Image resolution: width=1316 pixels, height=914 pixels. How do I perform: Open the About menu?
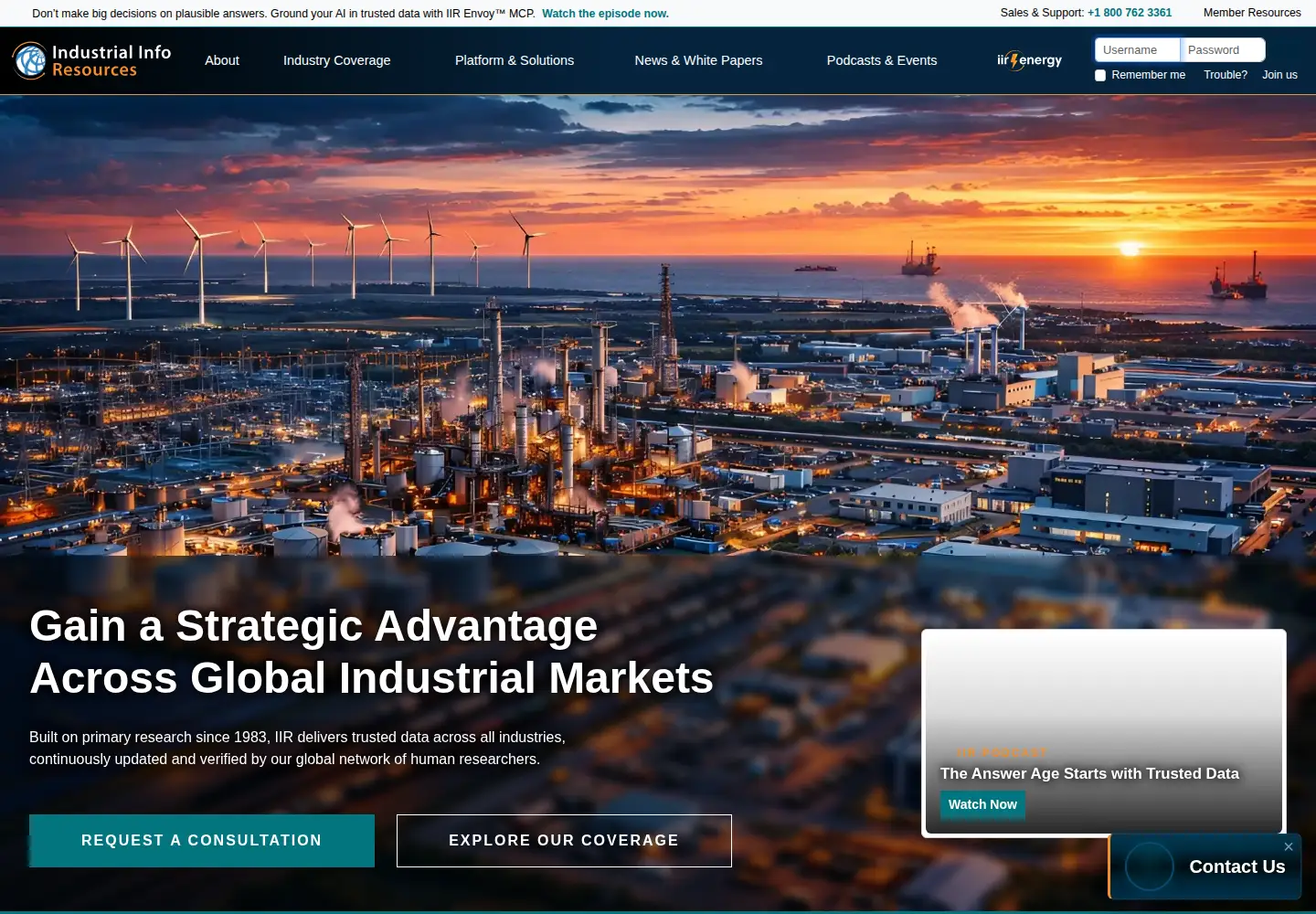tap(222, 60)
